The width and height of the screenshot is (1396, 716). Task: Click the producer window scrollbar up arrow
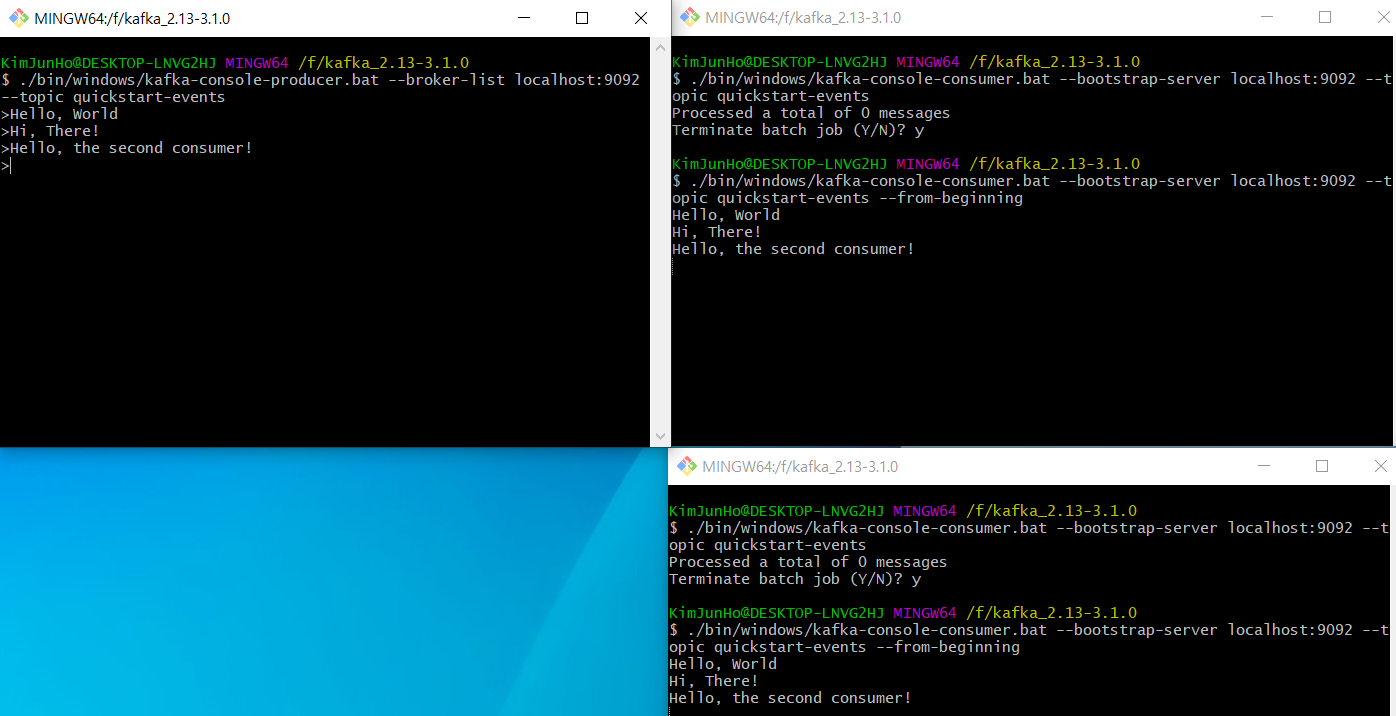coord(659,46)
